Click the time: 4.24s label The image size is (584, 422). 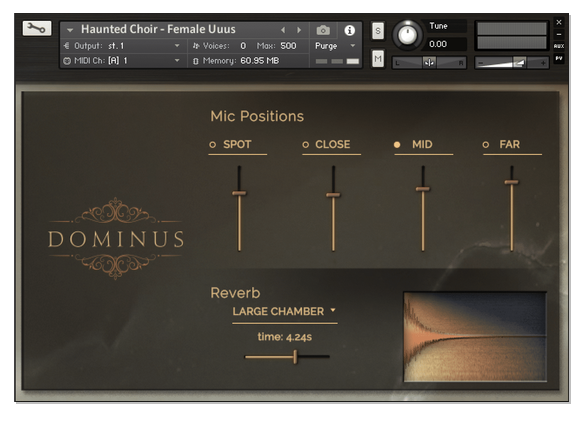(x=285, y=337)
